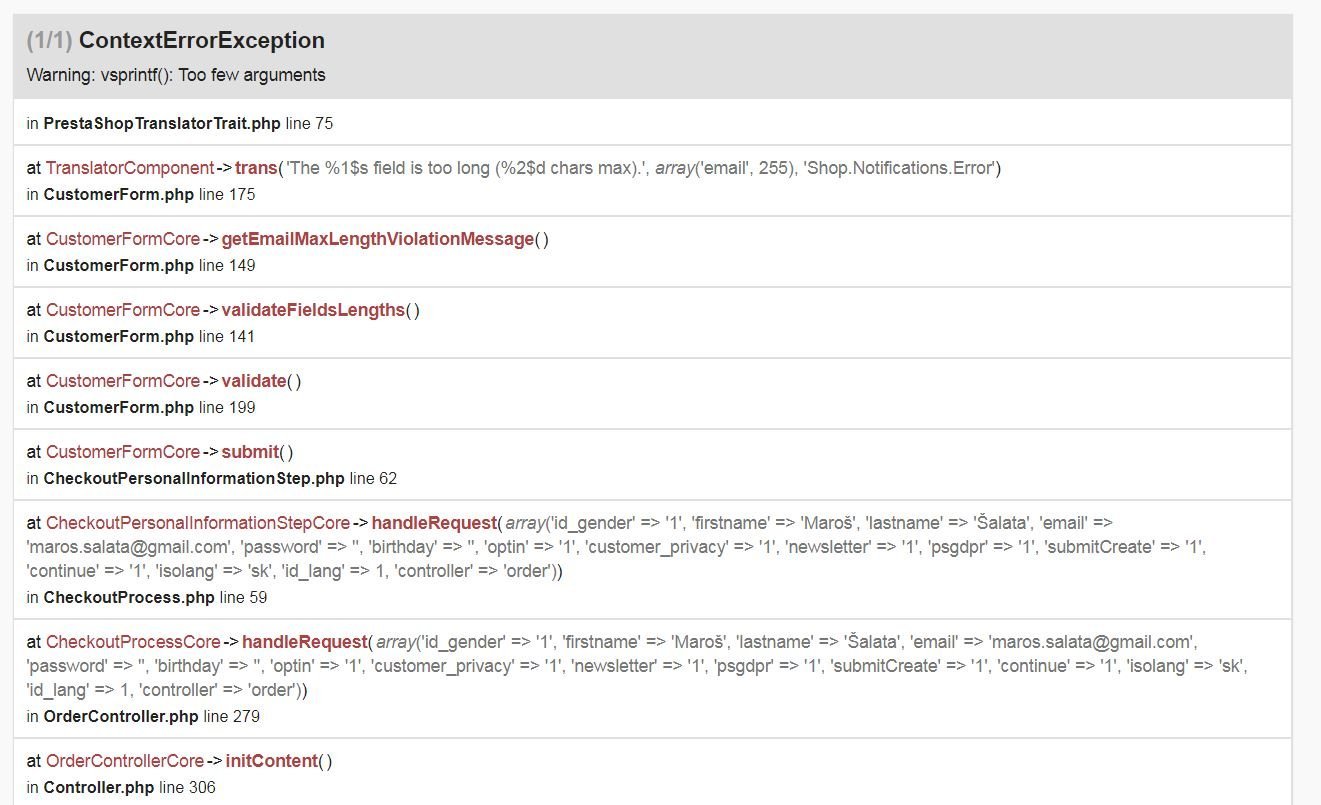This screenshot has width=1321, height=805.
Task: Click the initContent method name
Action: [x=271, y=761]
